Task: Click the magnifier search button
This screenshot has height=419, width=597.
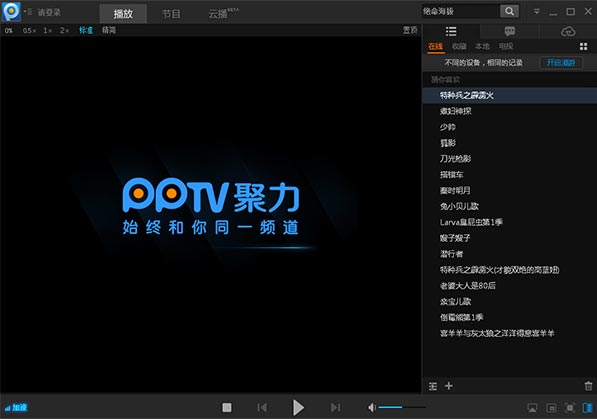Action: click(x=509, y=11)
